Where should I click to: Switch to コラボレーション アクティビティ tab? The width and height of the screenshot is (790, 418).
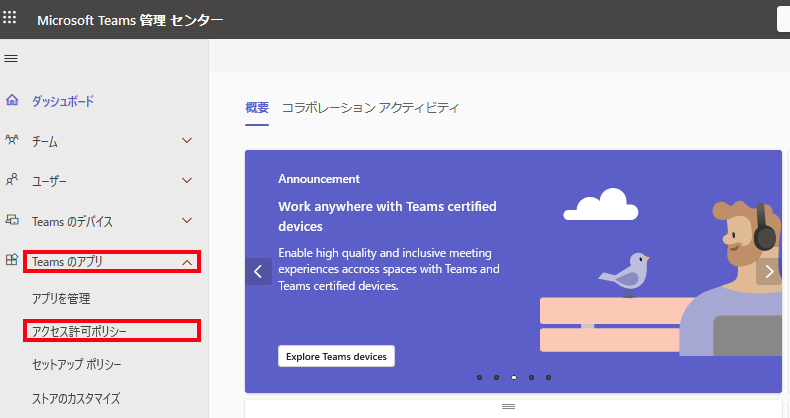click(x=370, y=108)
